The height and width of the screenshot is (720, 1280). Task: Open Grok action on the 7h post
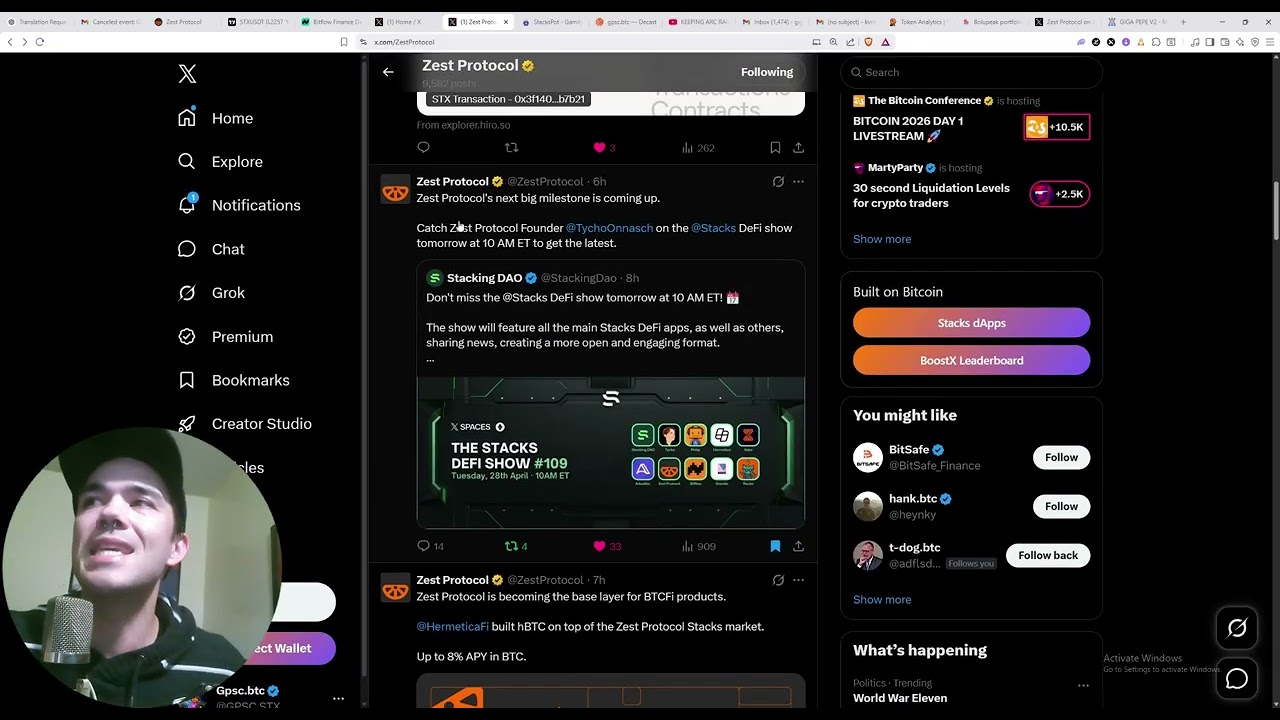click(x=778, y=580)
